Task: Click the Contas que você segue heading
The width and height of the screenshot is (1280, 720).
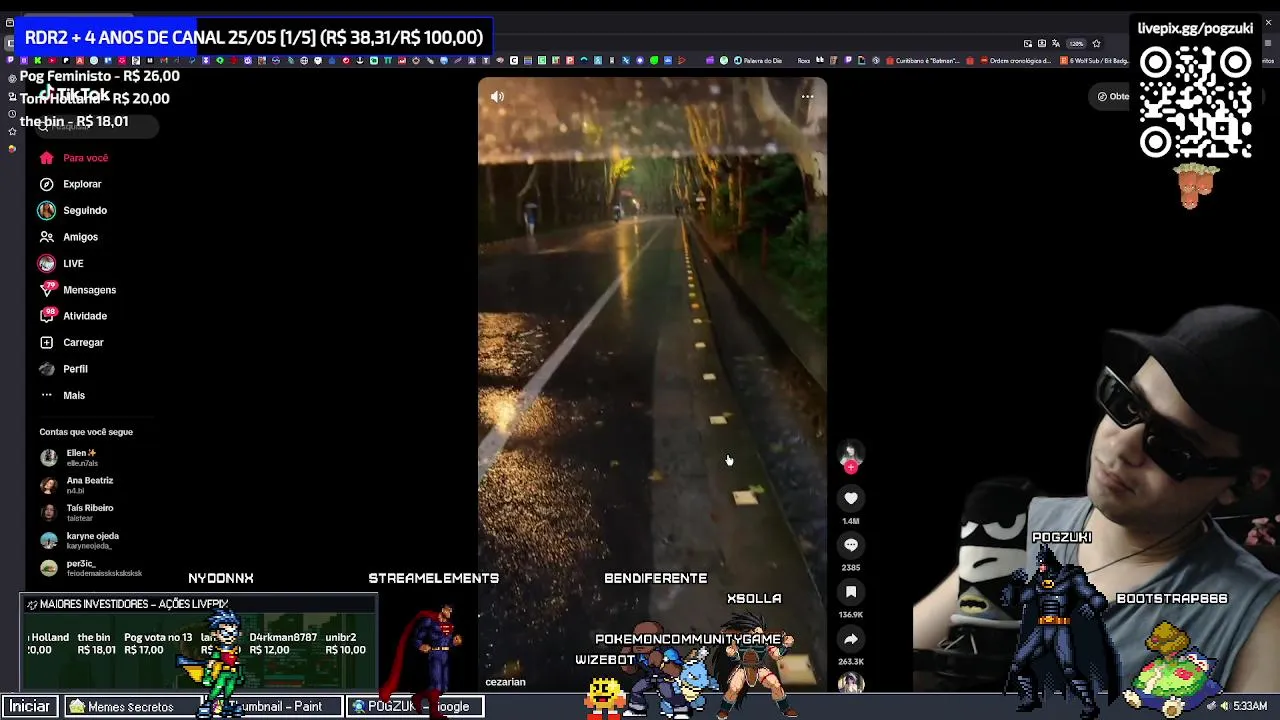Action: point(86,432)
